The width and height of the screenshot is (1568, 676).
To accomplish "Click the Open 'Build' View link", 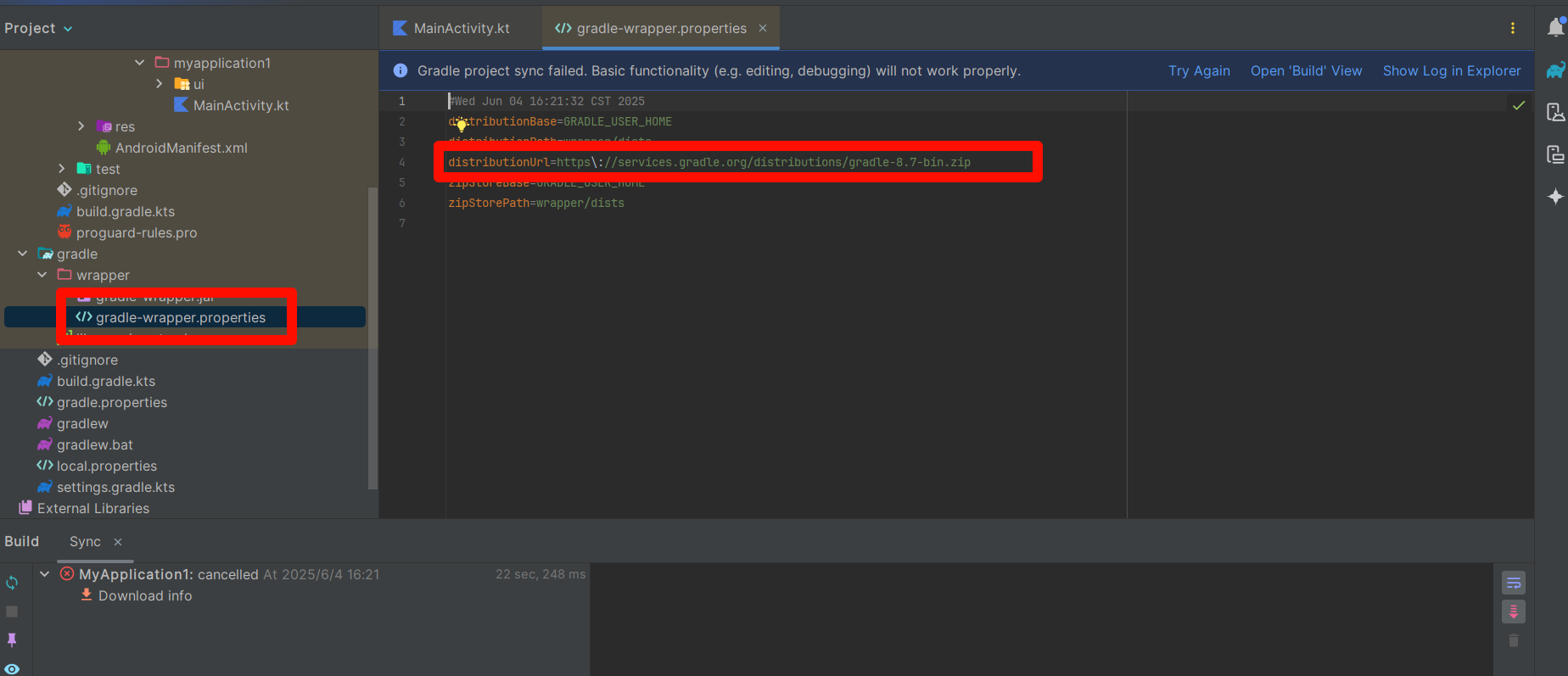I will 1306,71.
